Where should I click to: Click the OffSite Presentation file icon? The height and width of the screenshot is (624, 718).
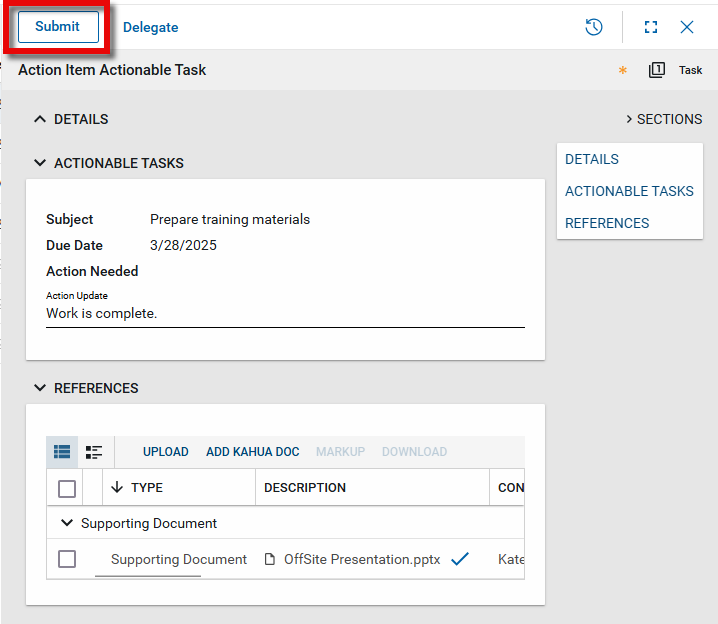coord(270,560)
